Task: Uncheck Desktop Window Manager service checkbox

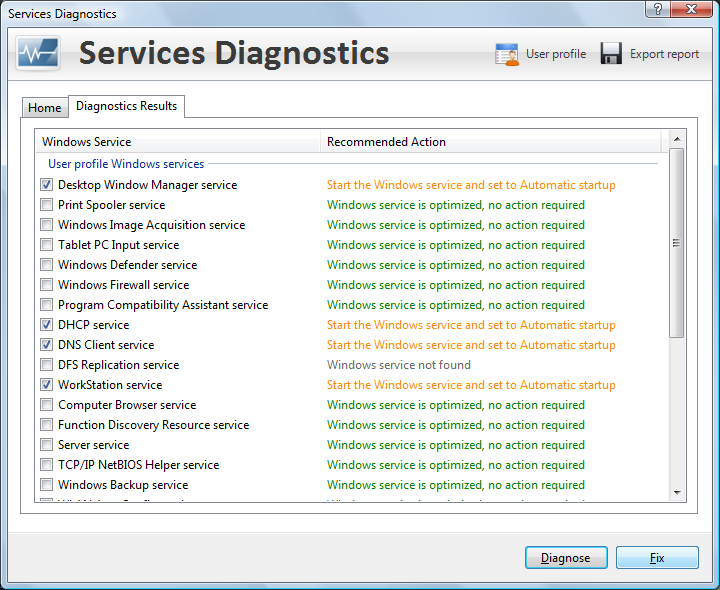Action: coord(46,185)
